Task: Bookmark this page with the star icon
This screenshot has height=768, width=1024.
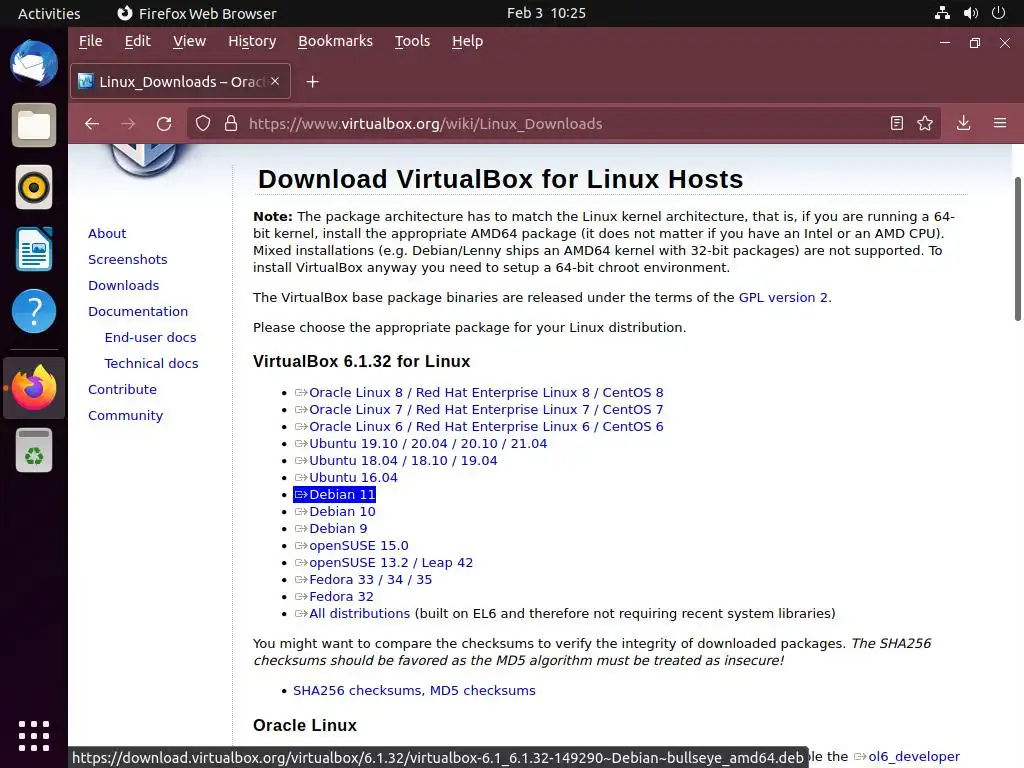Action: pyautogui.click(x=925, y=123)
